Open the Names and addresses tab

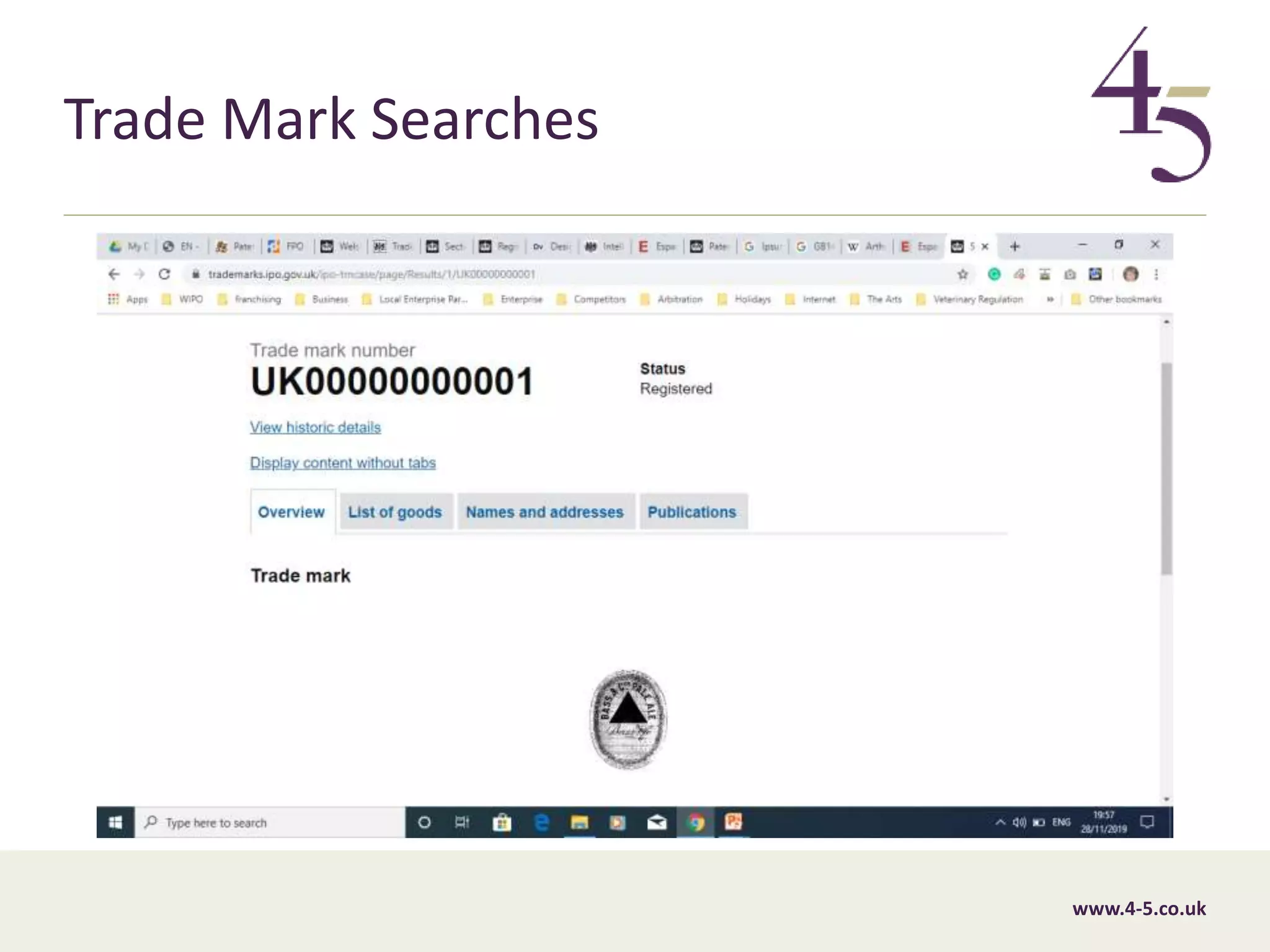[546, 512]
